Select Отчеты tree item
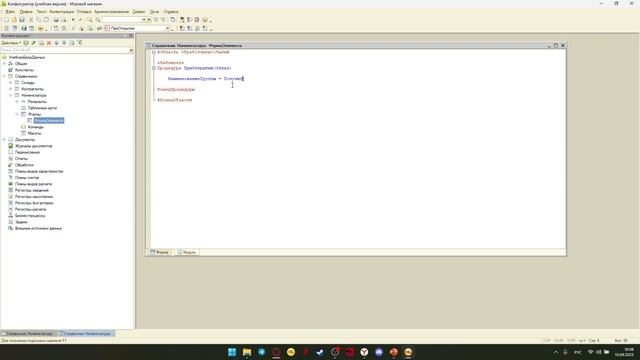This screenshot has width=640, height=360. coord(21,159)
